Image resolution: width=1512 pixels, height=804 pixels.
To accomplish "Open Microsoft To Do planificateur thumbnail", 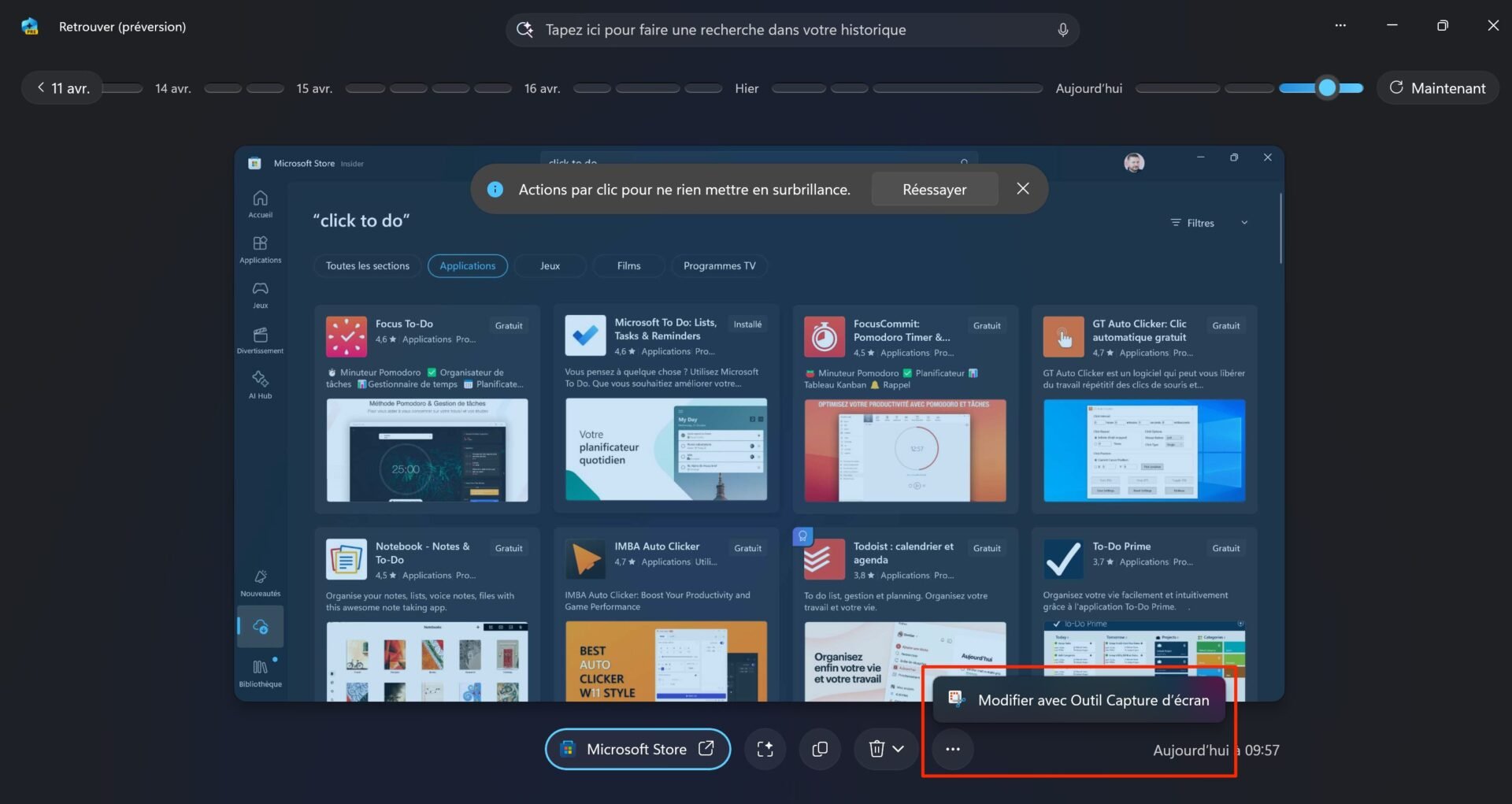I will tap(666, 449).
